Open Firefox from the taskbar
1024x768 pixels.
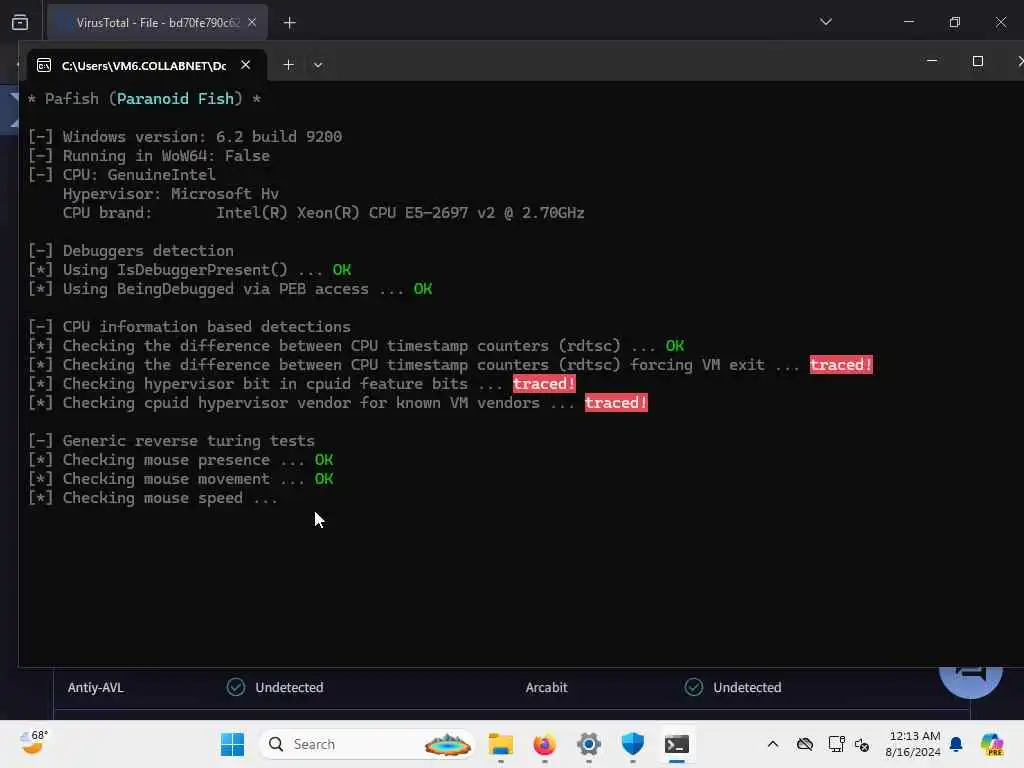click(544, 744)
